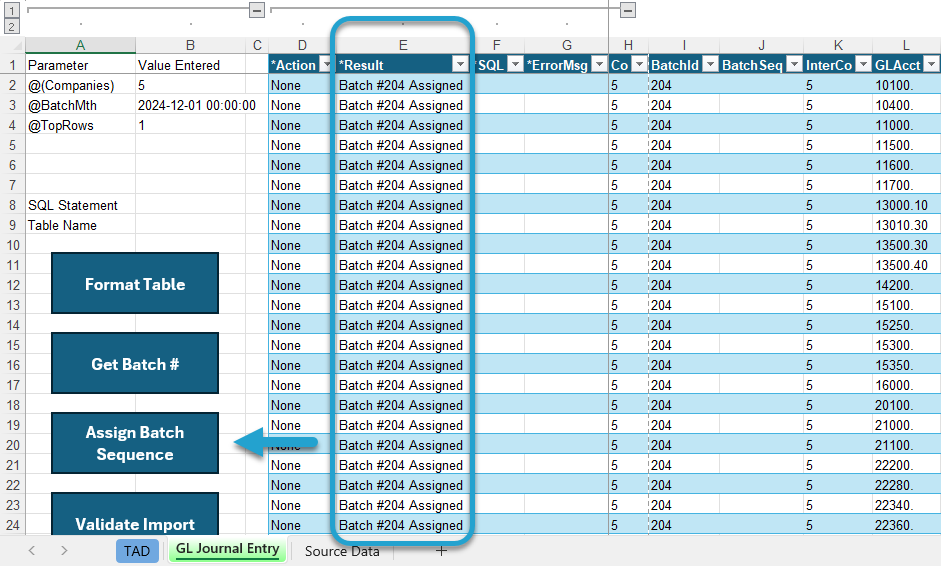
Task: Select the @BatchMth cell
Action: coord(80,105)
